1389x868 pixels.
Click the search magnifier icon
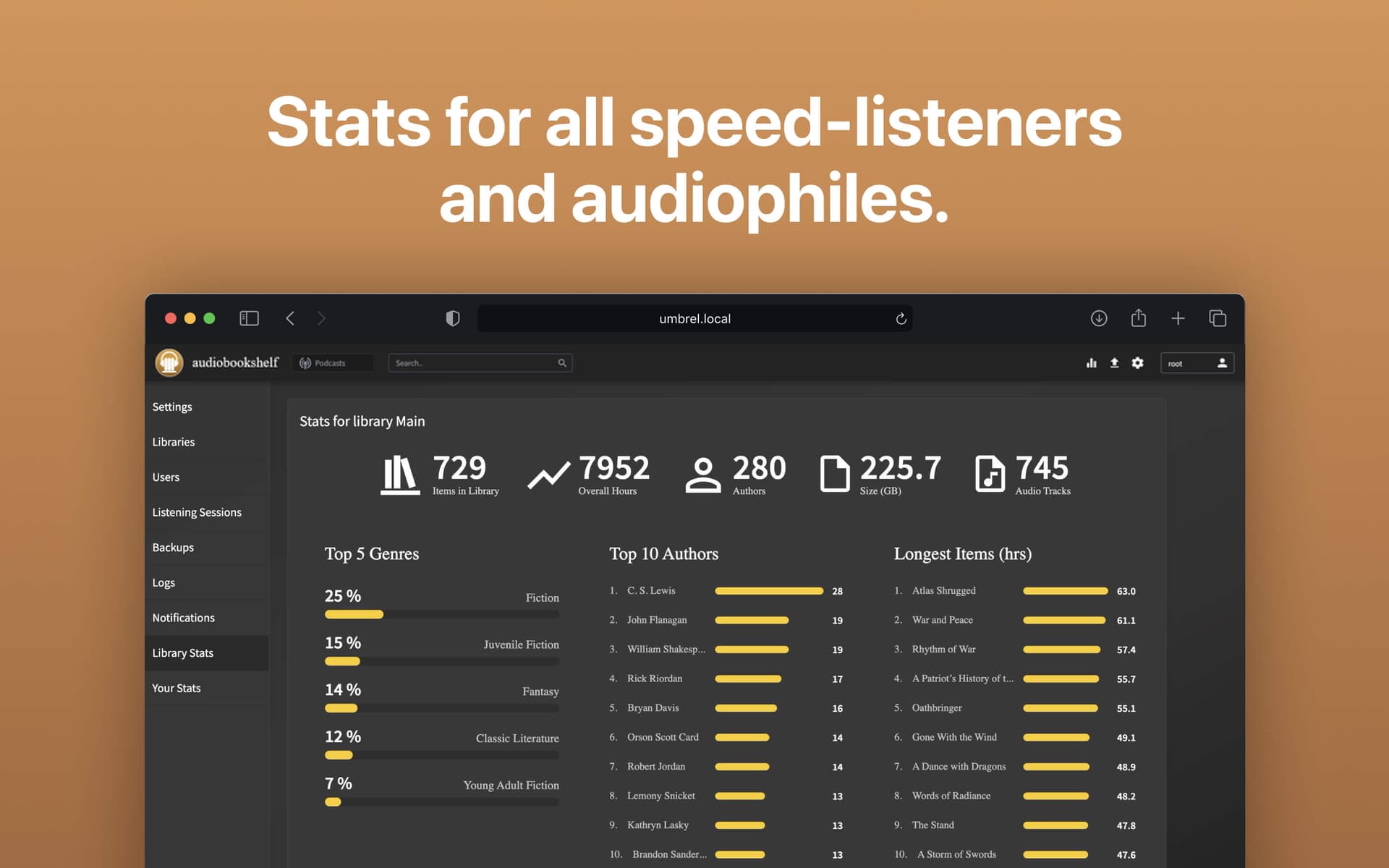pos(562,362)
